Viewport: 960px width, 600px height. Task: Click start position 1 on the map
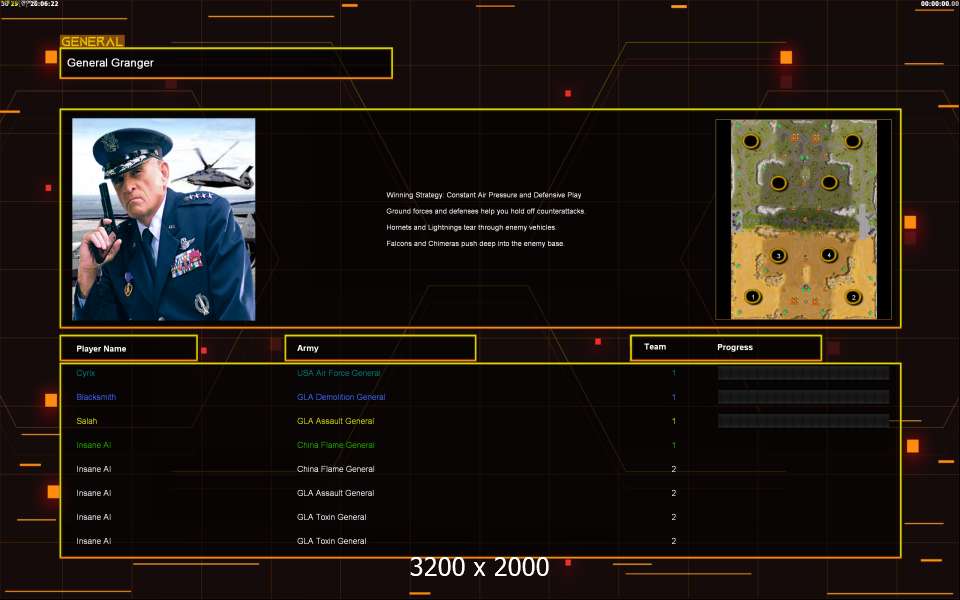753,297
